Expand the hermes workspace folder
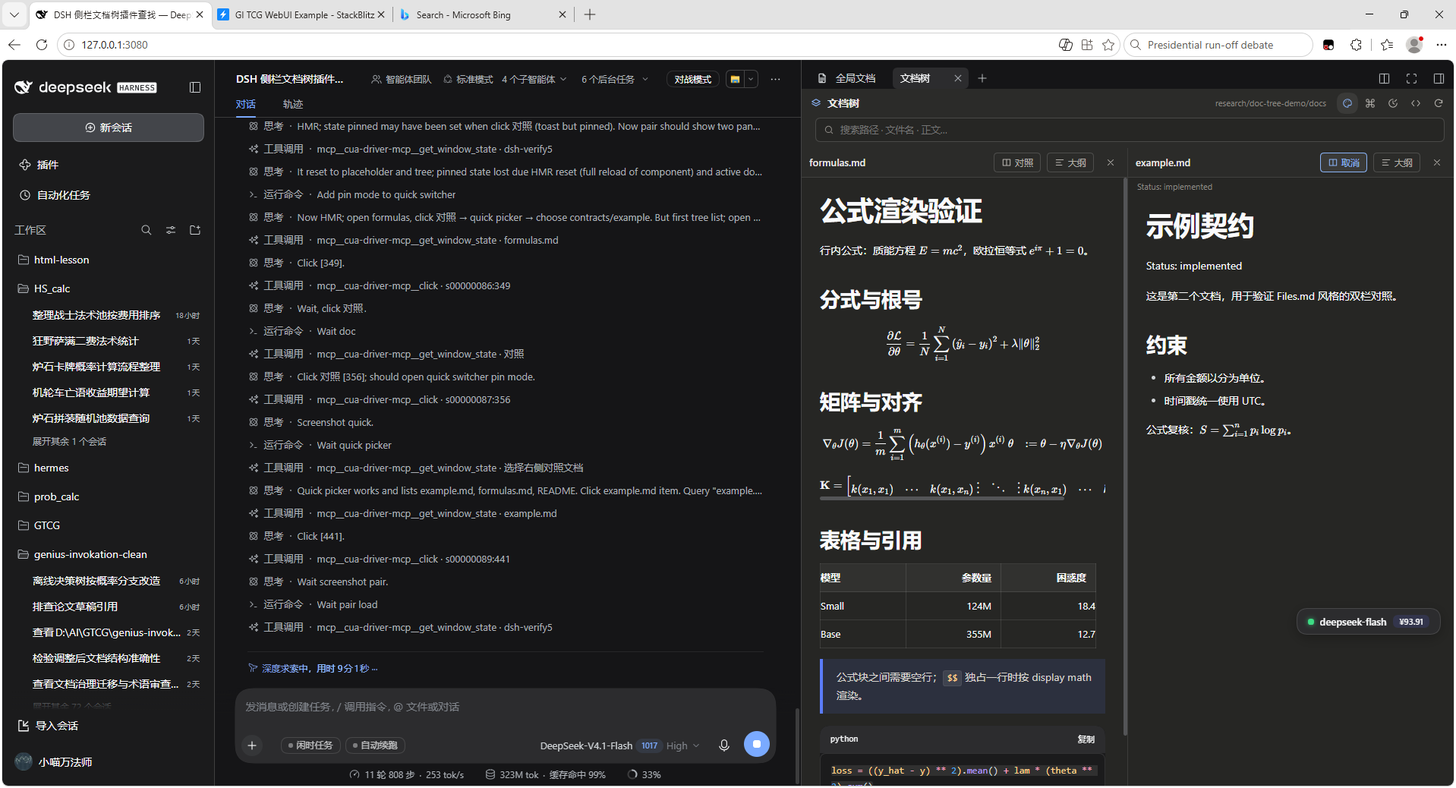Image resolution: width=1456 pixels, height=788 pixels. 108,467
